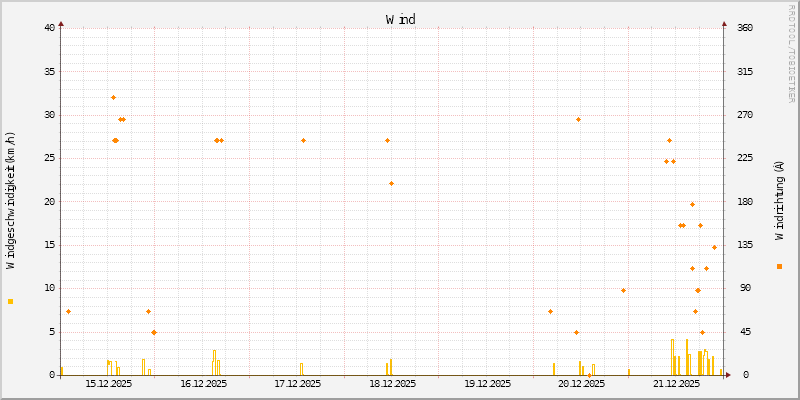Select the 21.12.2025 date label
Screen dimensions: 800x400
coord(675,384)
